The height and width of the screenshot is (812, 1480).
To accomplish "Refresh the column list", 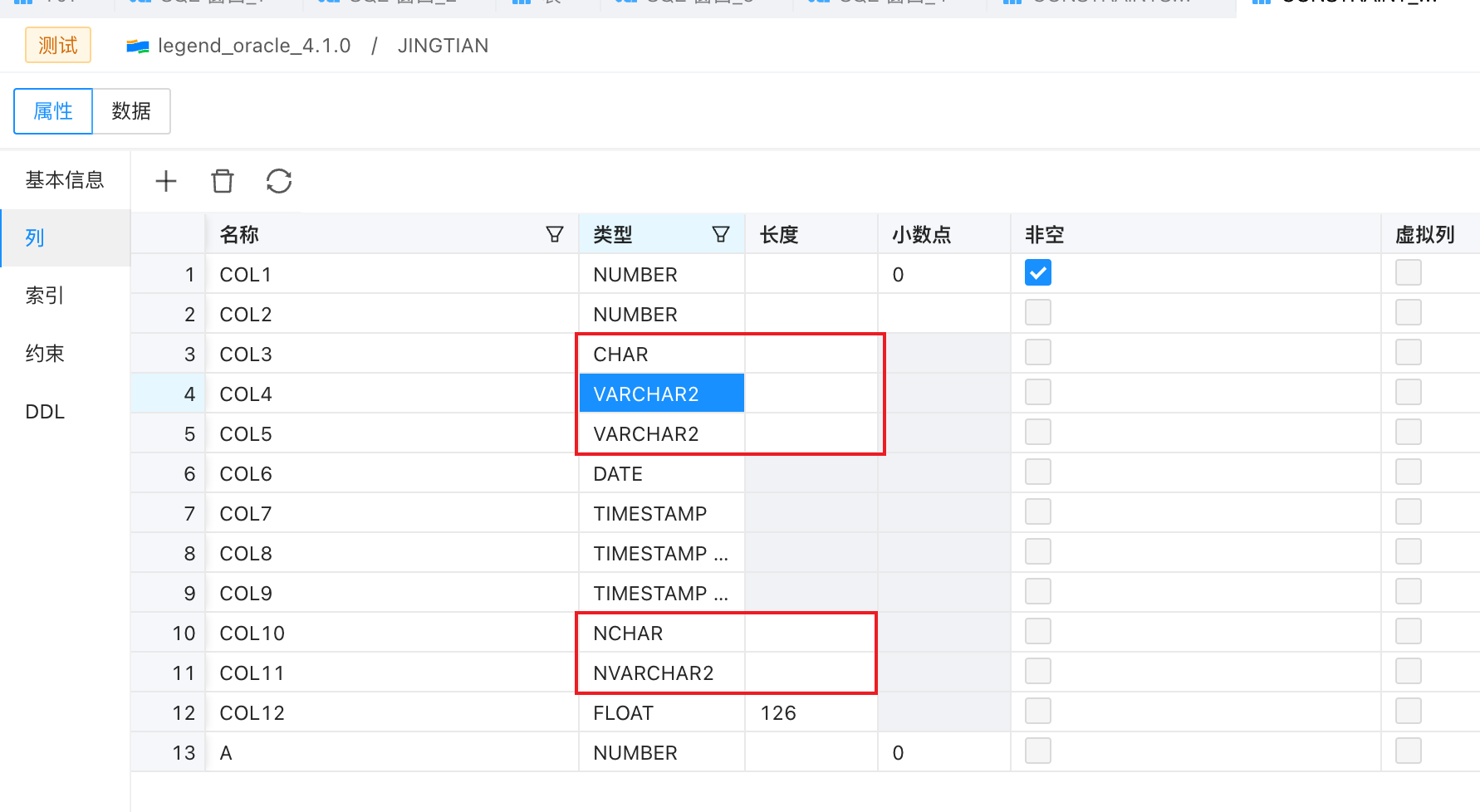I will 278,181.
